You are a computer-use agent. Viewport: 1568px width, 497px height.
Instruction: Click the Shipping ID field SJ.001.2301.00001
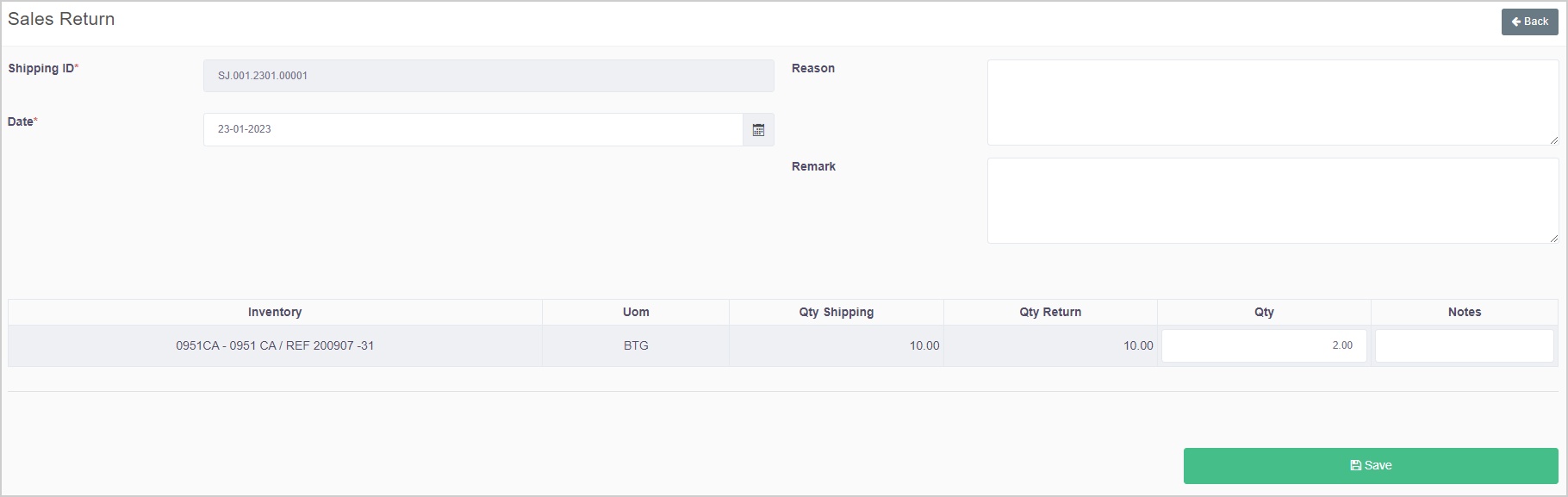[x=488, y=76]
